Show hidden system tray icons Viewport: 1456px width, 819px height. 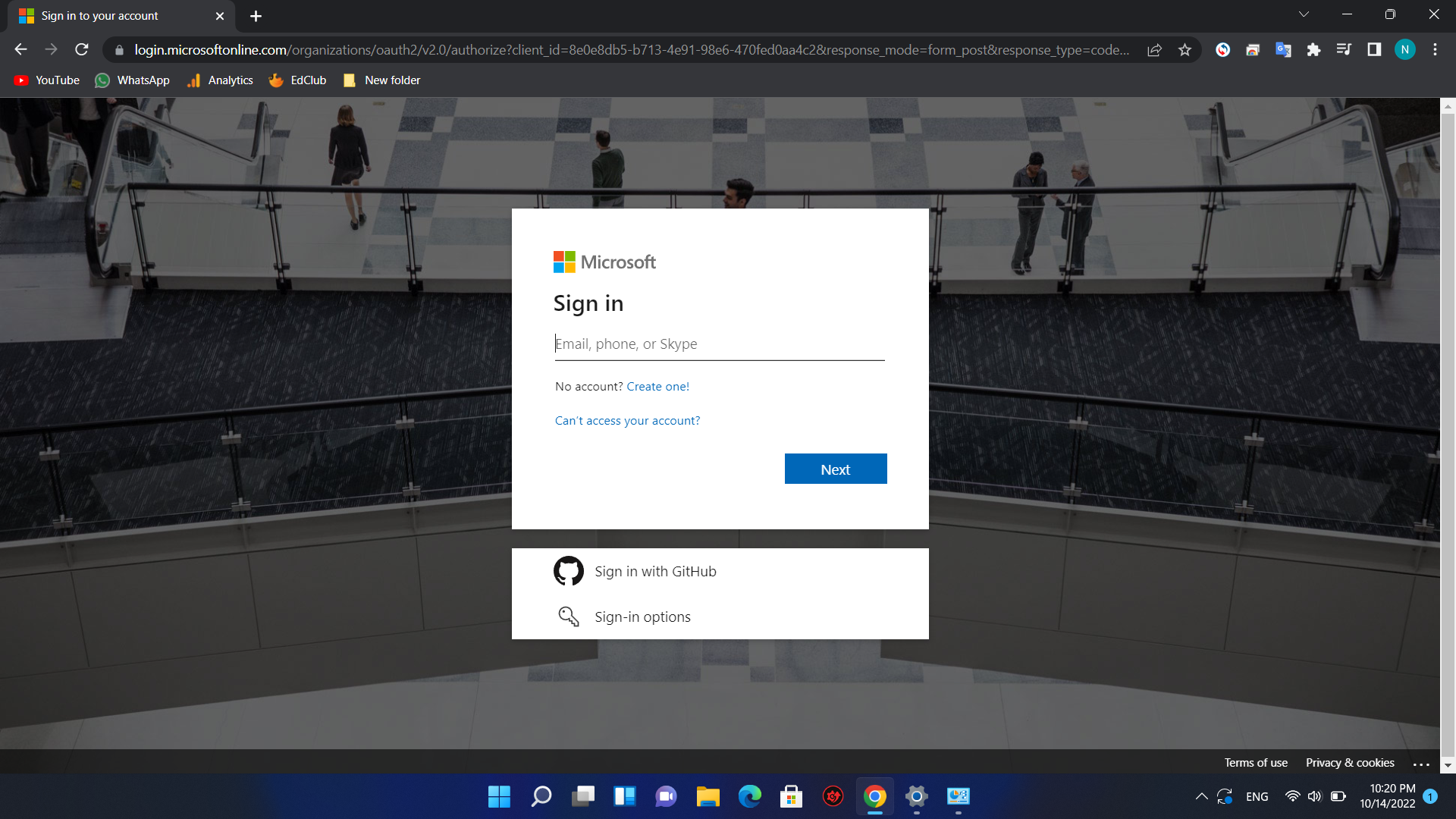click(1201, 796)
